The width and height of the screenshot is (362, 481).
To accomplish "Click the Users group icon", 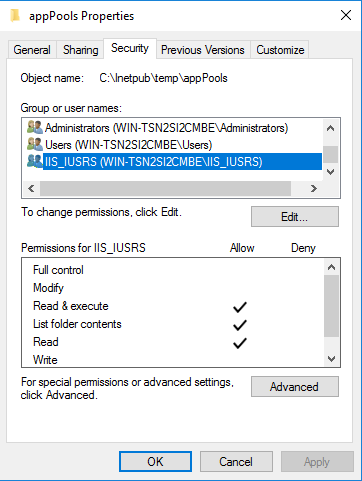I will coord(35,144).
